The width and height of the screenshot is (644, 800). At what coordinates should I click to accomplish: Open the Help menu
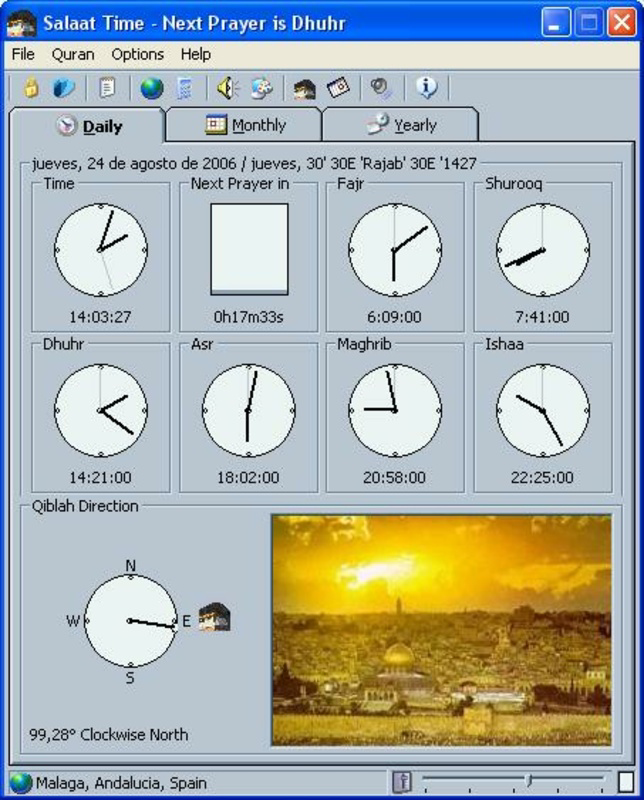[195, 54]
